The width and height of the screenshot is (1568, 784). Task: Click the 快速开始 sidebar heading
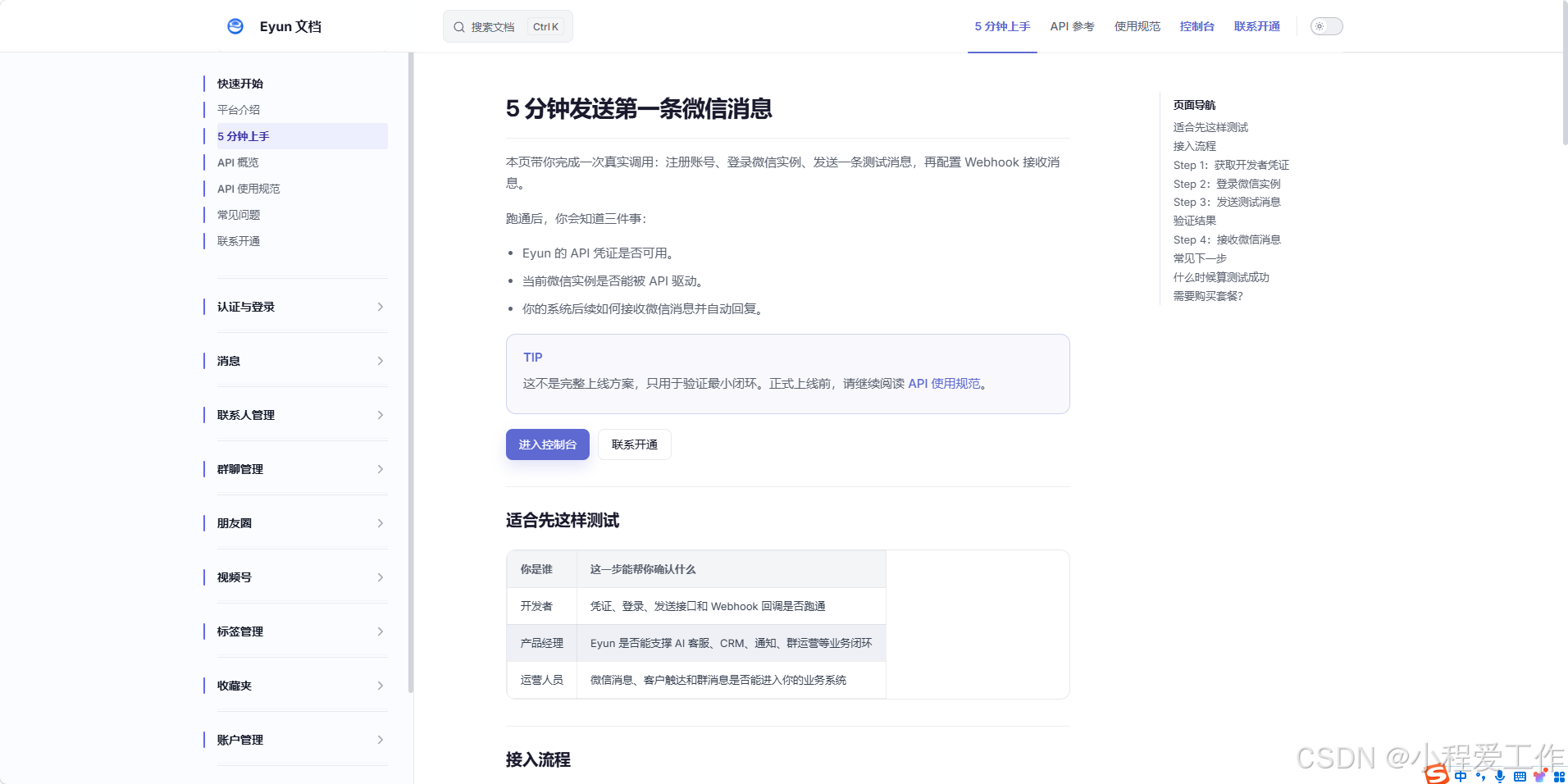pyautogui.click(x=240, y=84)
